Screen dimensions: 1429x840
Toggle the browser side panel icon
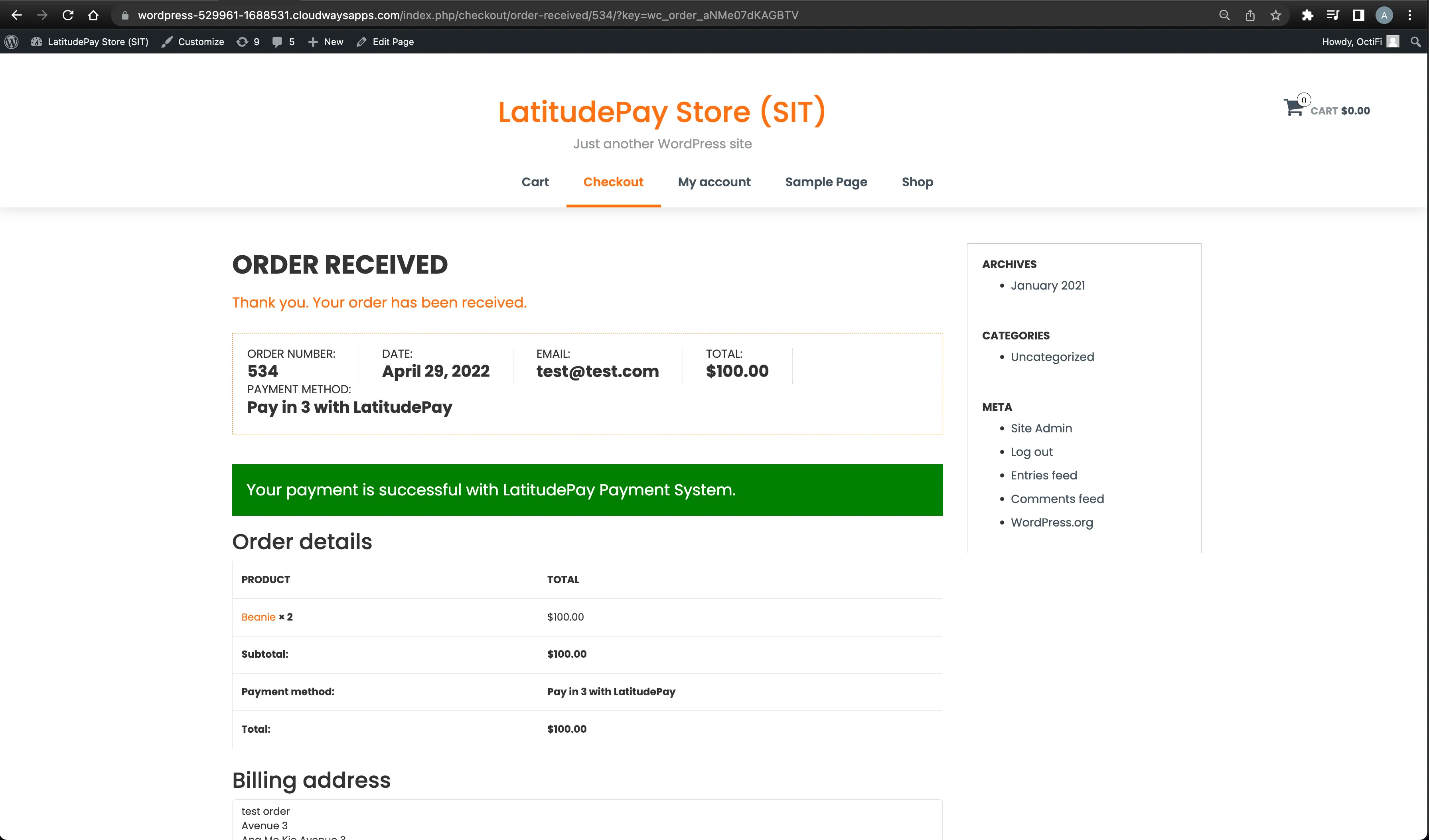pyautogui.click(x=1358, y=15)
